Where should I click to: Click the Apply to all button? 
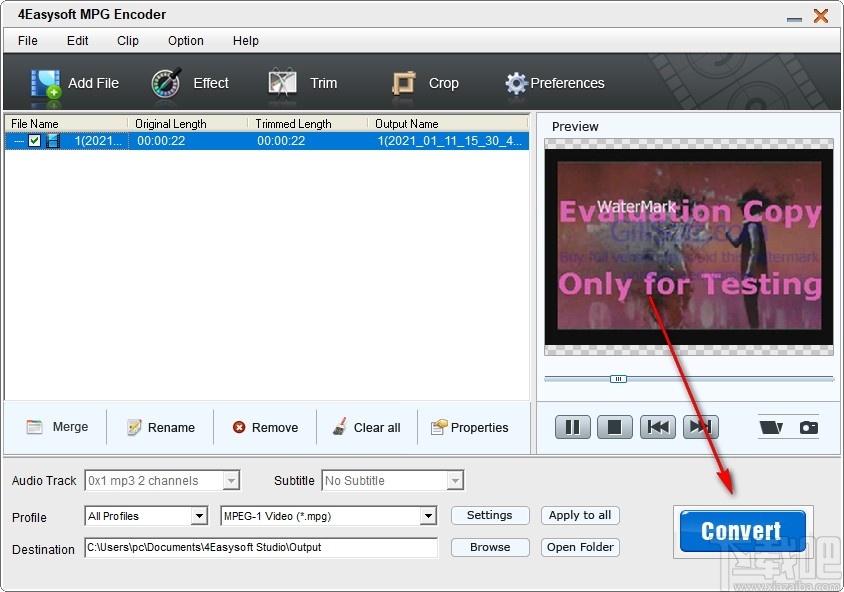580,515
